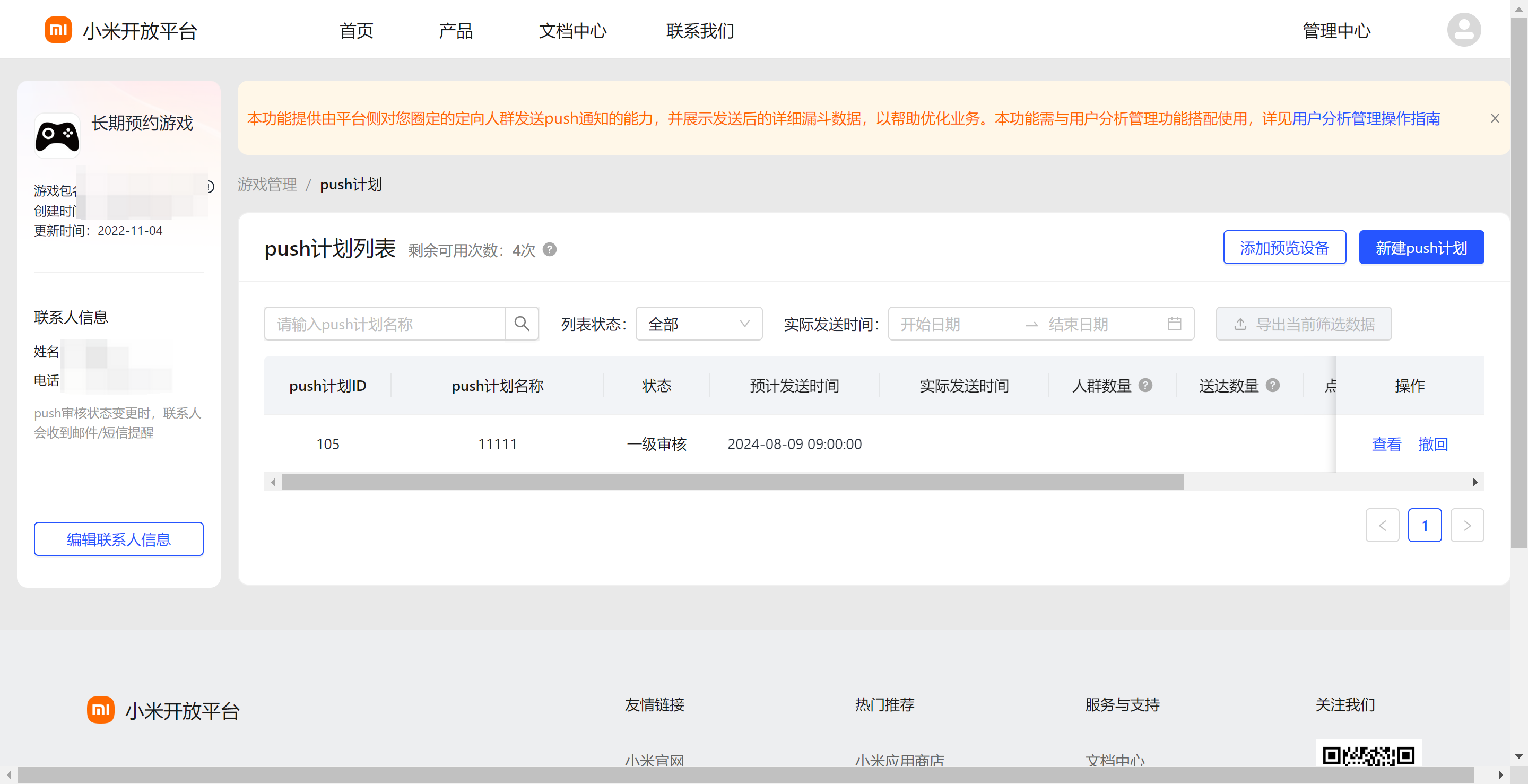Viewport: 1528px width, 784px height.
Task: Click the game controller app icon
Action: (57, 136)
